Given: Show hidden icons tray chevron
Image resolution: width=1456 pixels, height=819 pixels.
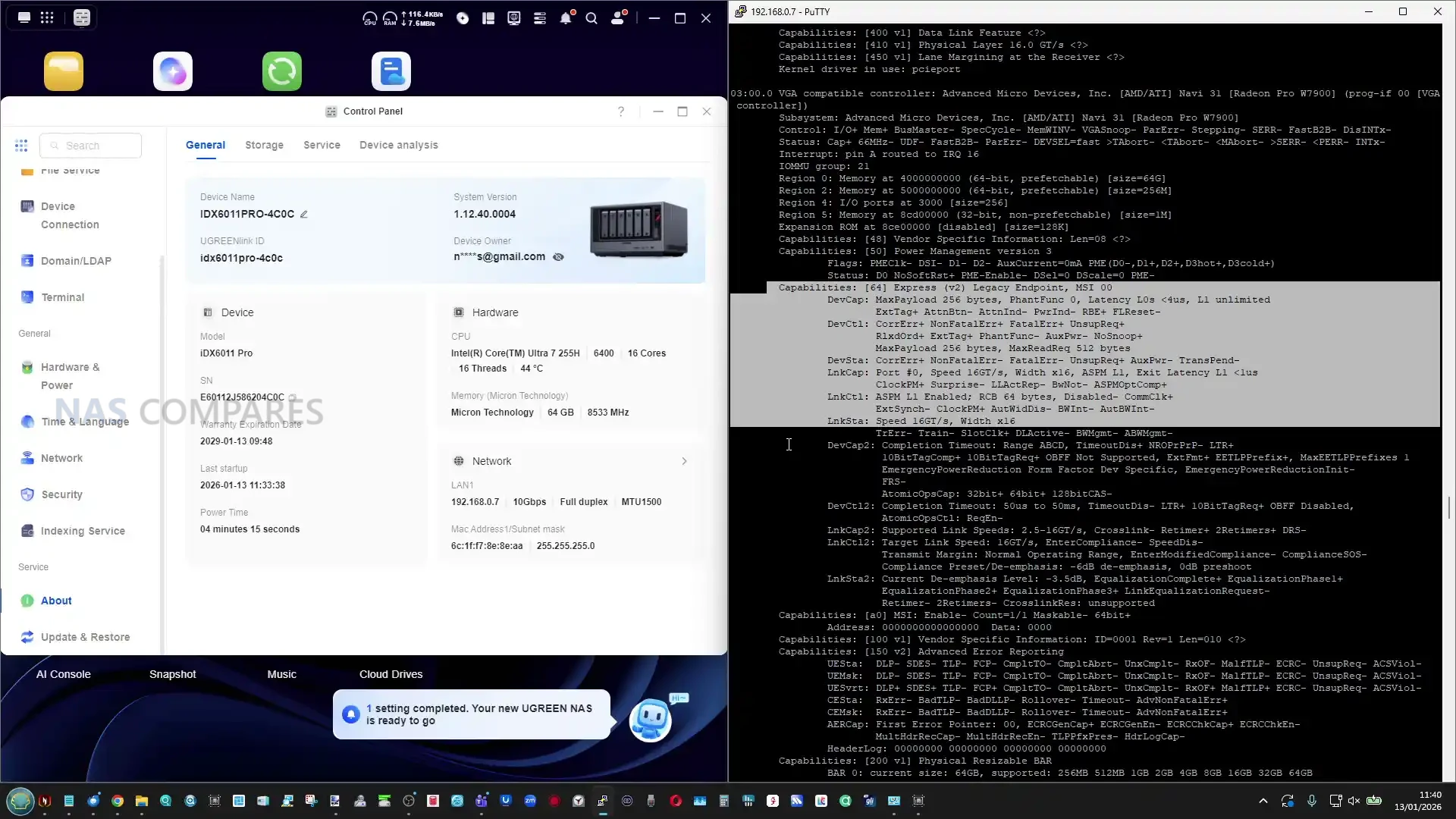Looking at the screenshot, I should click(x=1263, y=801).
